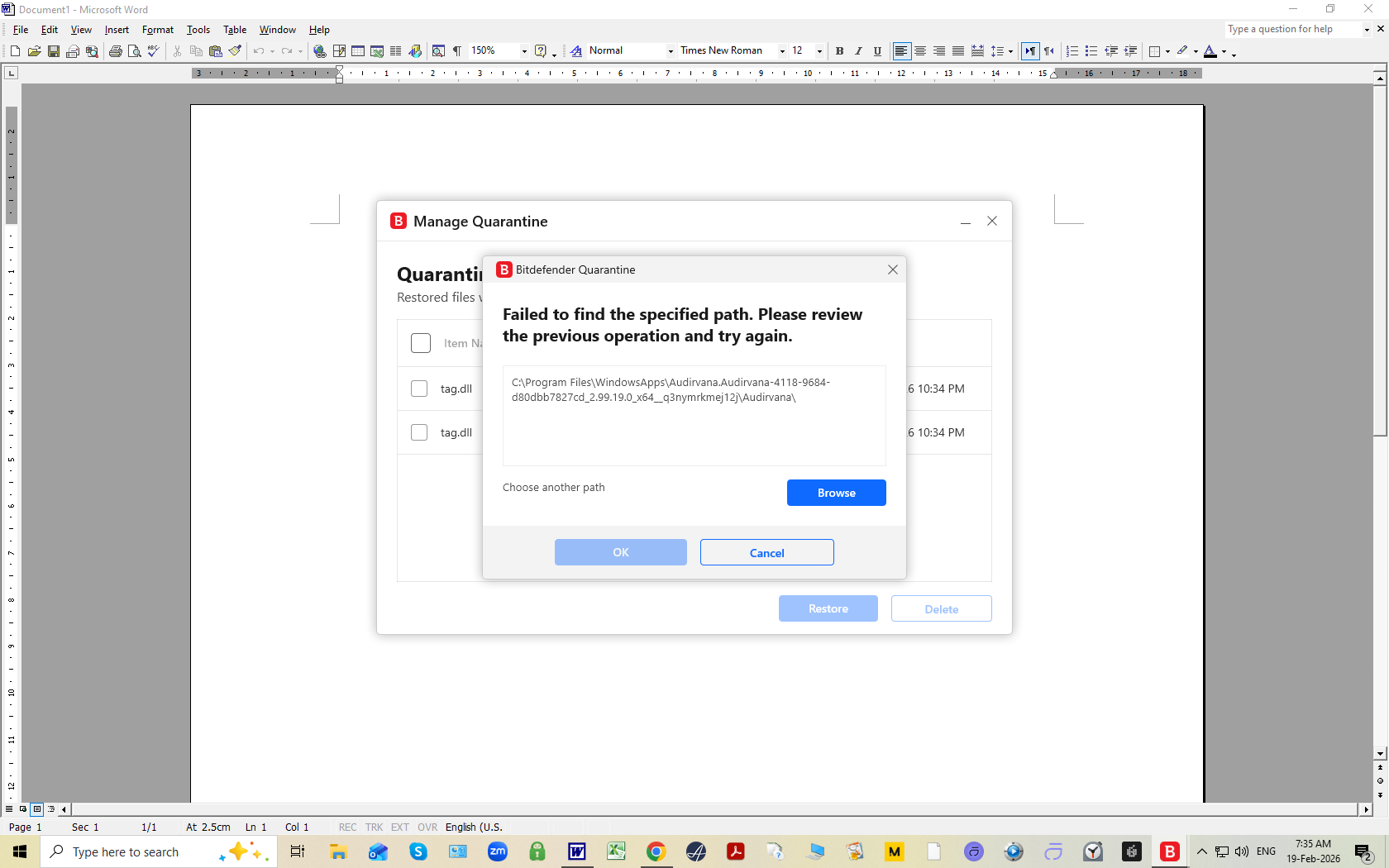This screenshot has width=1389, height=868.
Task: Check the first tag.dll checkbox
Action: point(419,389)
